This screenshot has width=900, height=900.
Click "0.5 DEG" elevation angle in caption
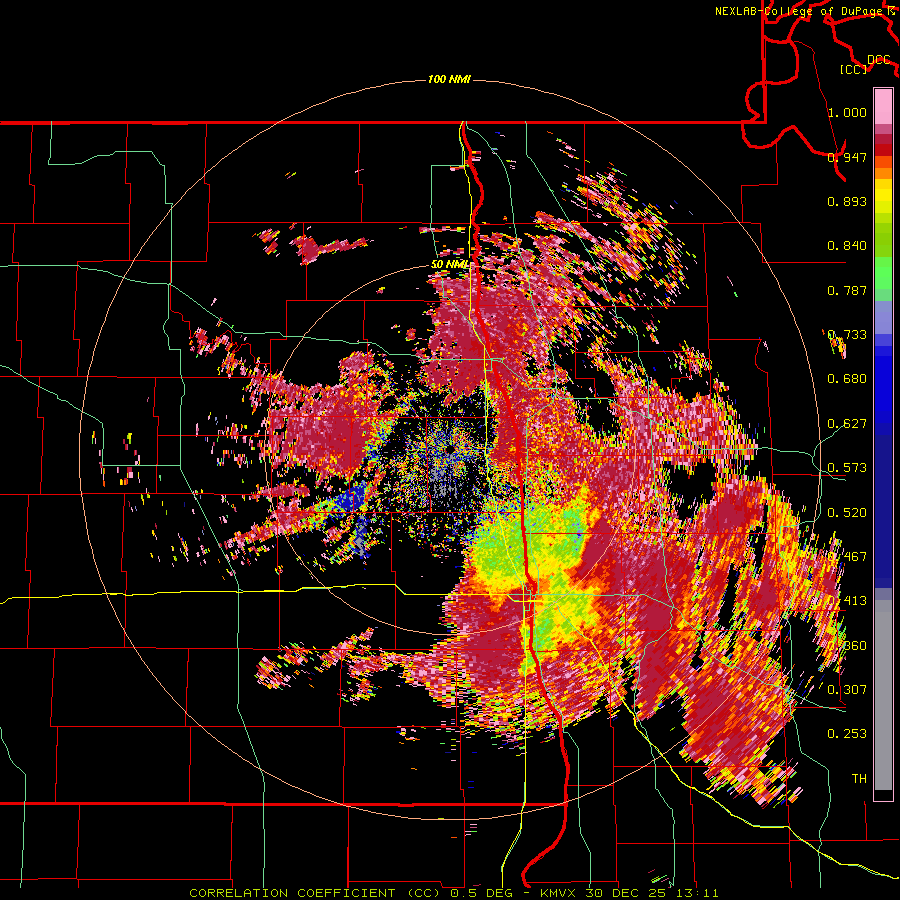coord(483,893)
